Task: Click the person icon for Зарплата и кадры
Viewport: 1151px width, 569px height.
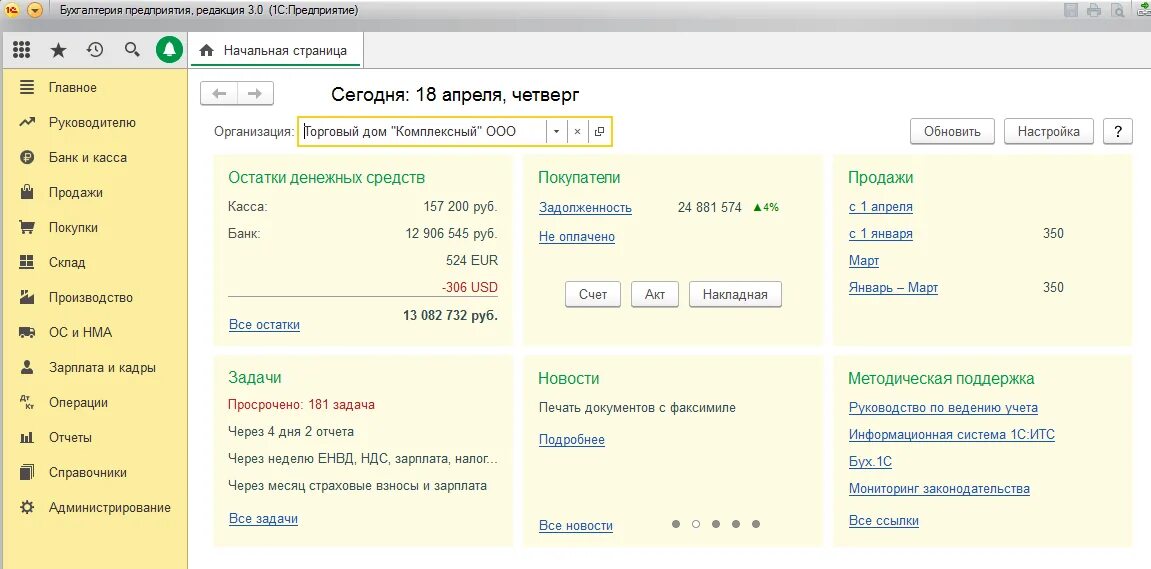Action: 27,367
